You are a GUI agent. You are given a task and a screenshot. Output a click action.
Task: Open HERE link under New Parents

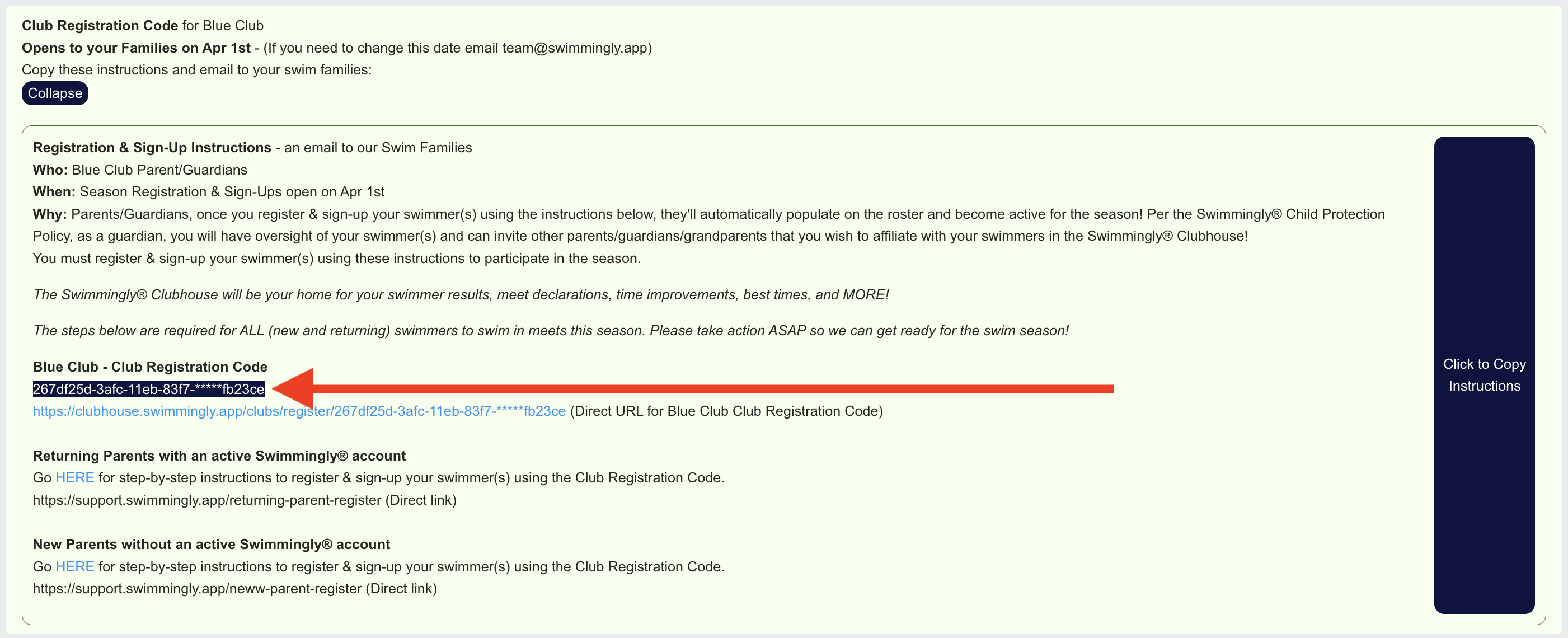pos(74,567)
